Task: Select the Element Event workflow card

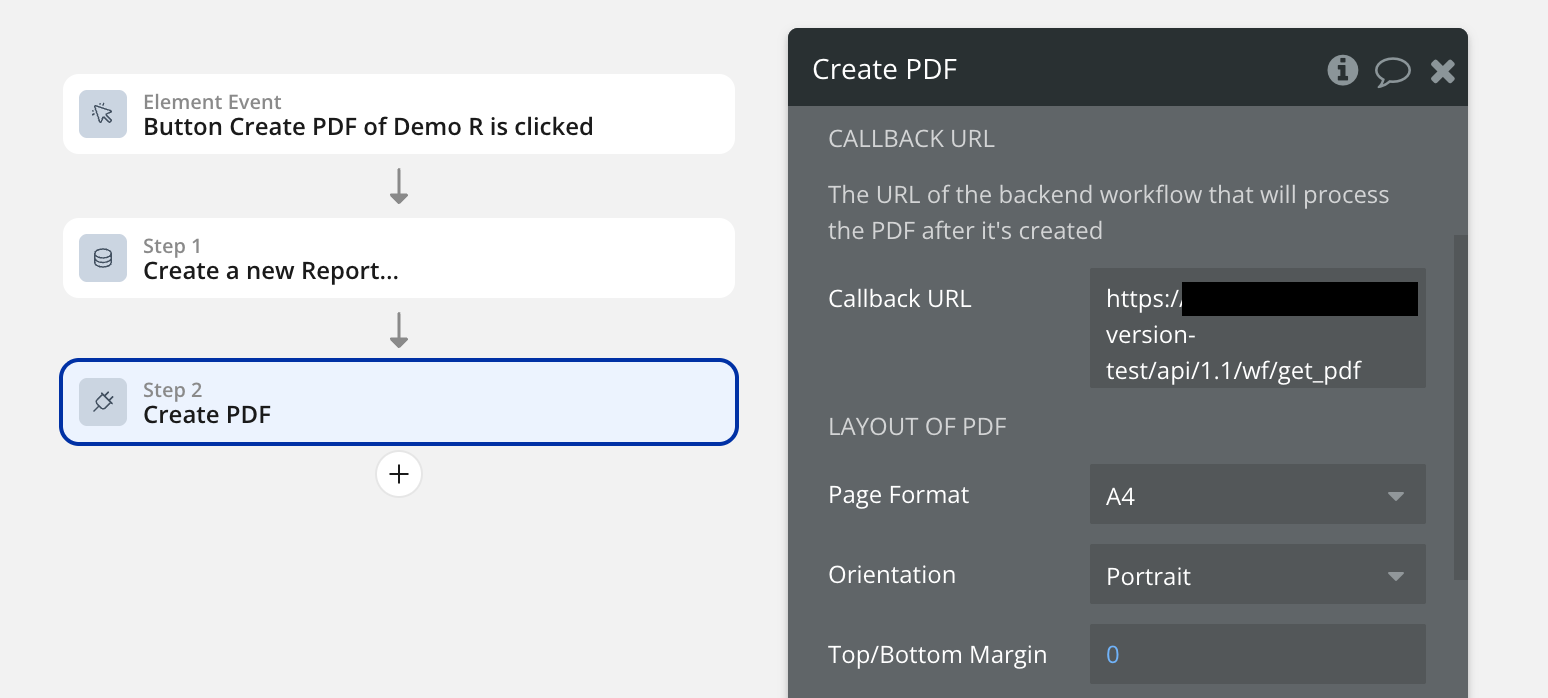Action: click(399, 114)
